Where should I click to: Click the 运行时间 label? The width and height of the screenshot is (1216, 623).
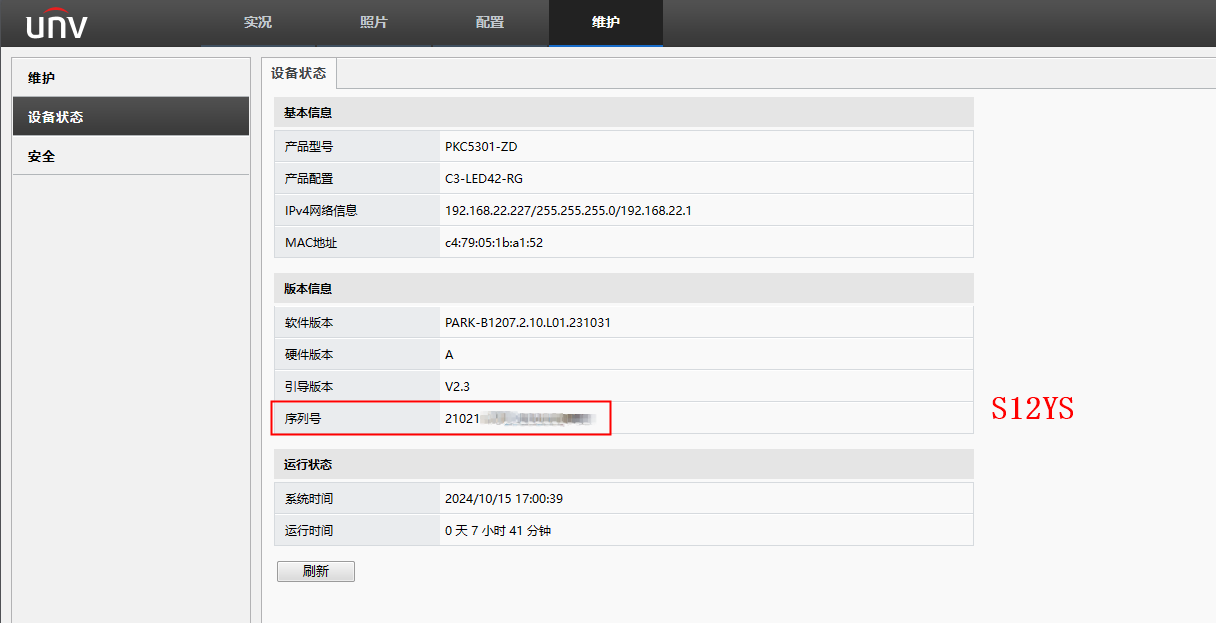click(x=309, y=530)
